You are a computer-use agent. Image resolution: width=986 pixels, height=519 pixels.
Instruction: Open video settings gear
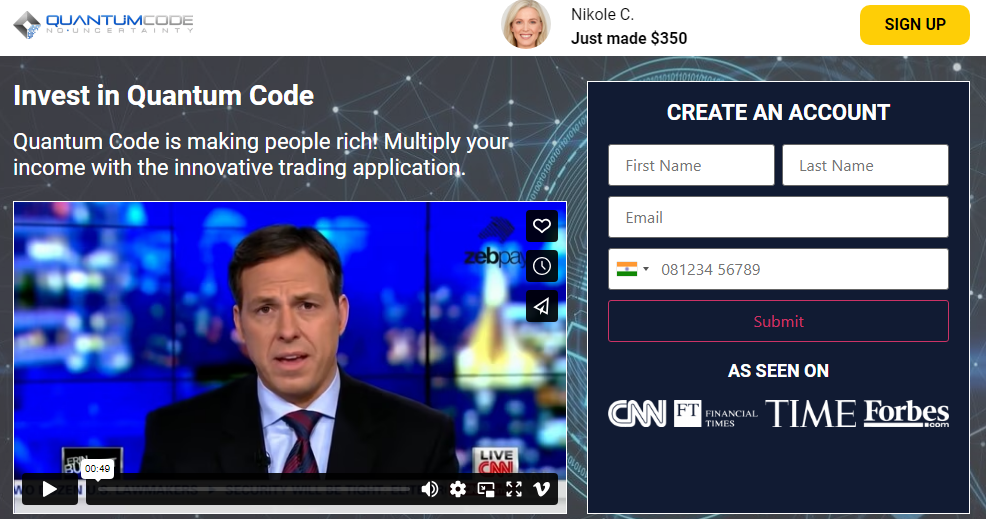click(458, 489)
